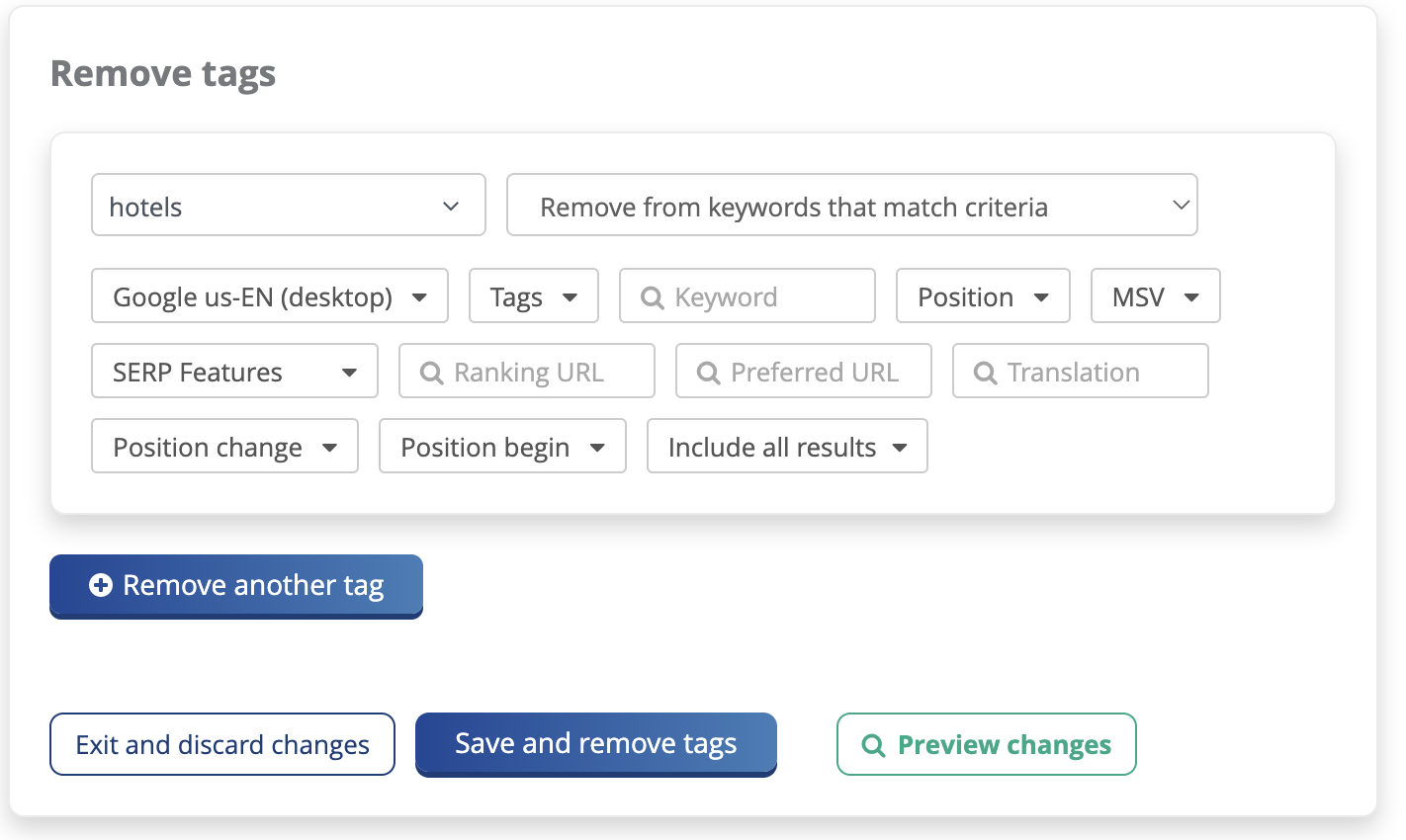Click the magnifier icon in Preview changes
This screenshot has height=840, width=1406.
tap(873, 745)
